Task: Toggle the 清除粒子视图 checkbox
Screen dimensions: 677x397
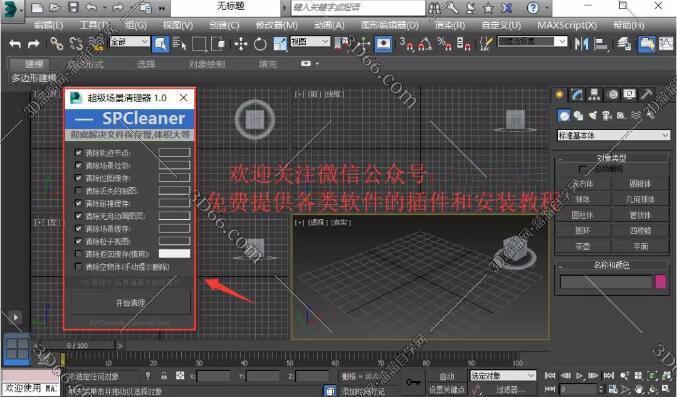Action: (x=78, y=241)
